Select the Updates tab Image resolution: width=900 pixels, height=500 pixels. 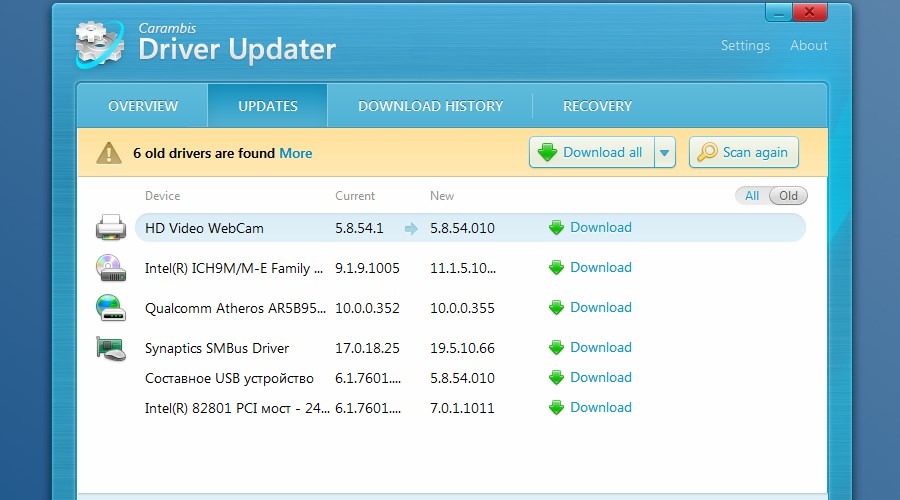coord(267,106)
